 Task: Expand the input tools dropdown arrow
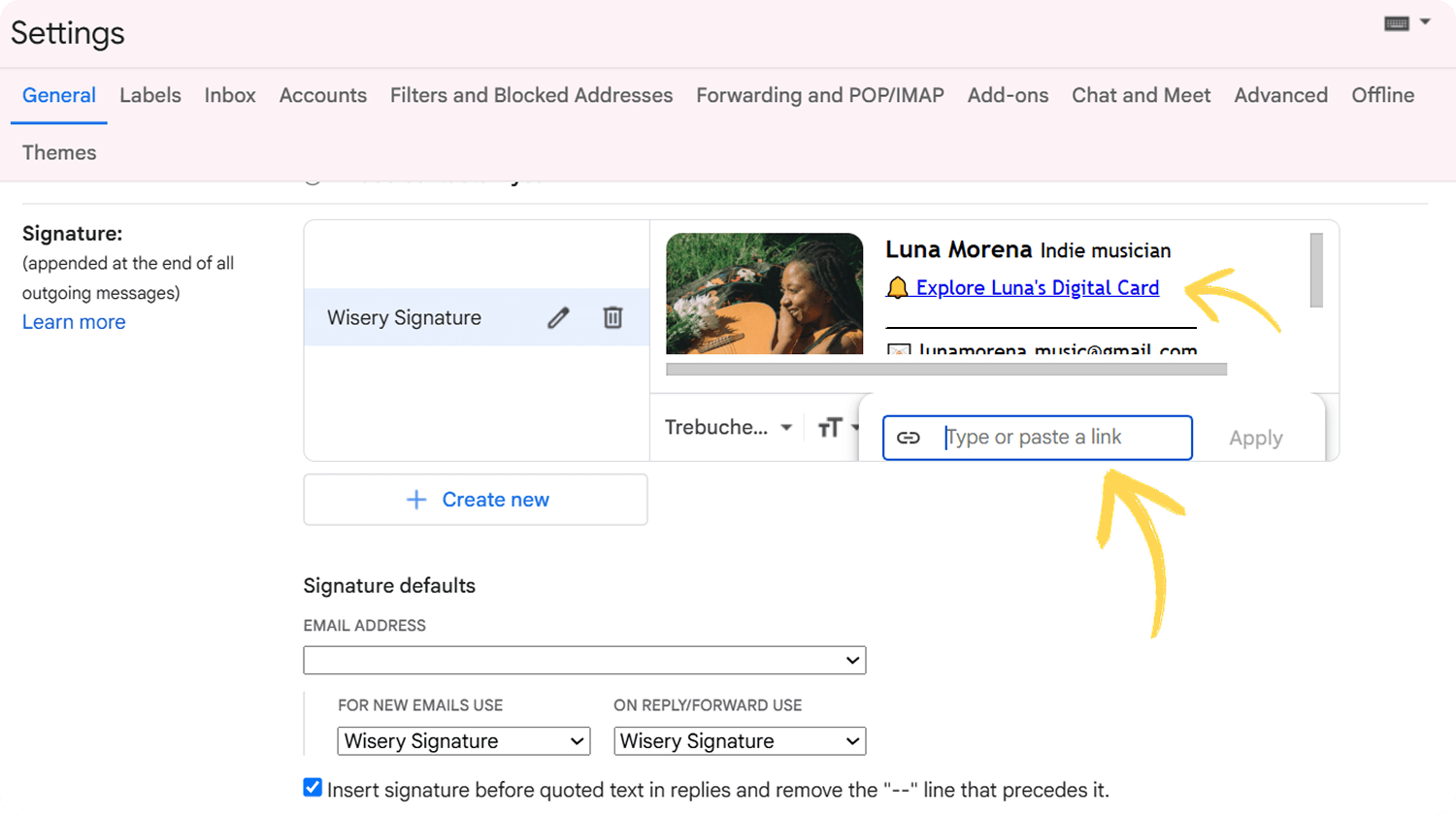coord(1425,21)
